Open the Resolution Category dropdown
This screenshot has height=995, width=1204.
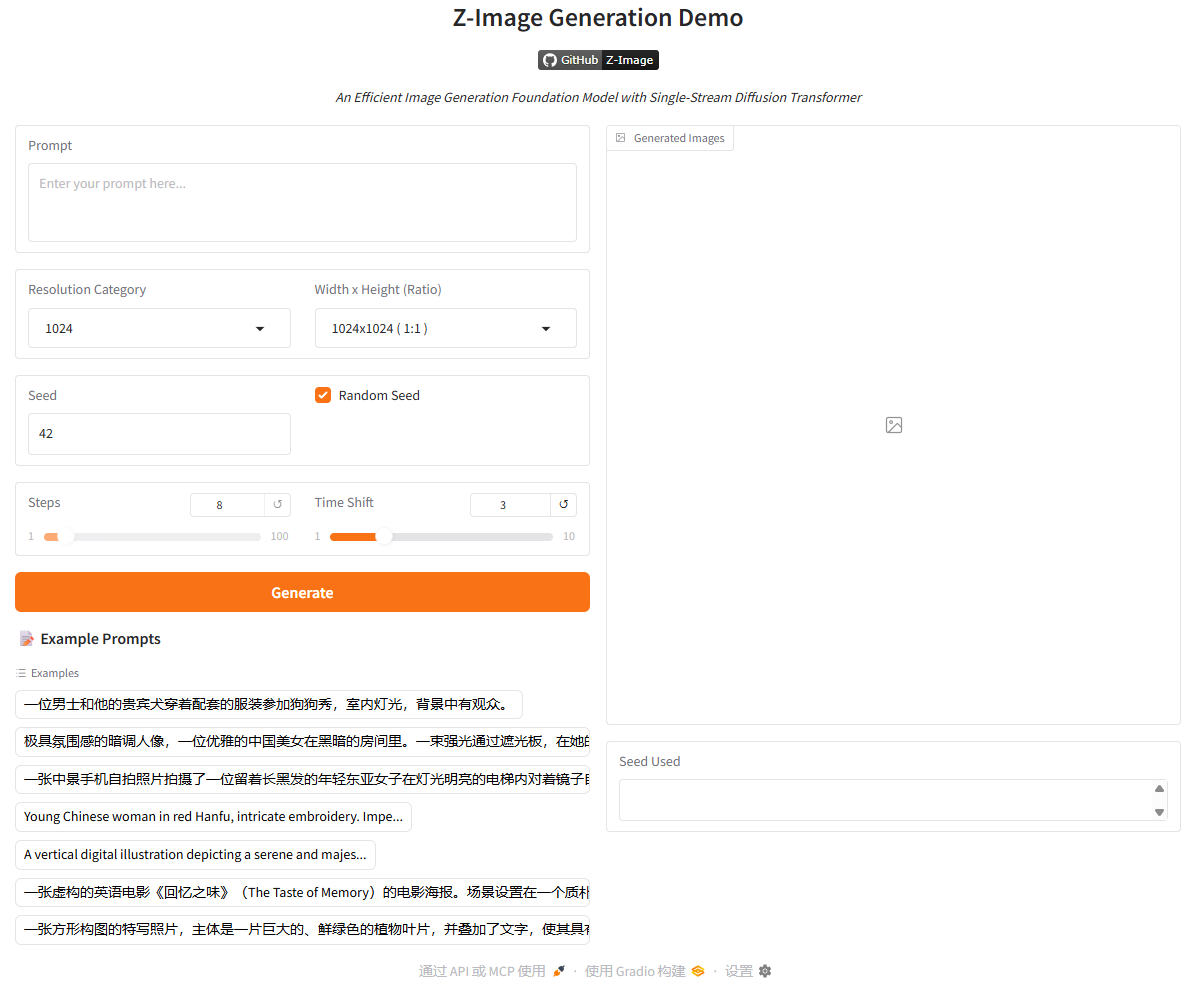159,328
